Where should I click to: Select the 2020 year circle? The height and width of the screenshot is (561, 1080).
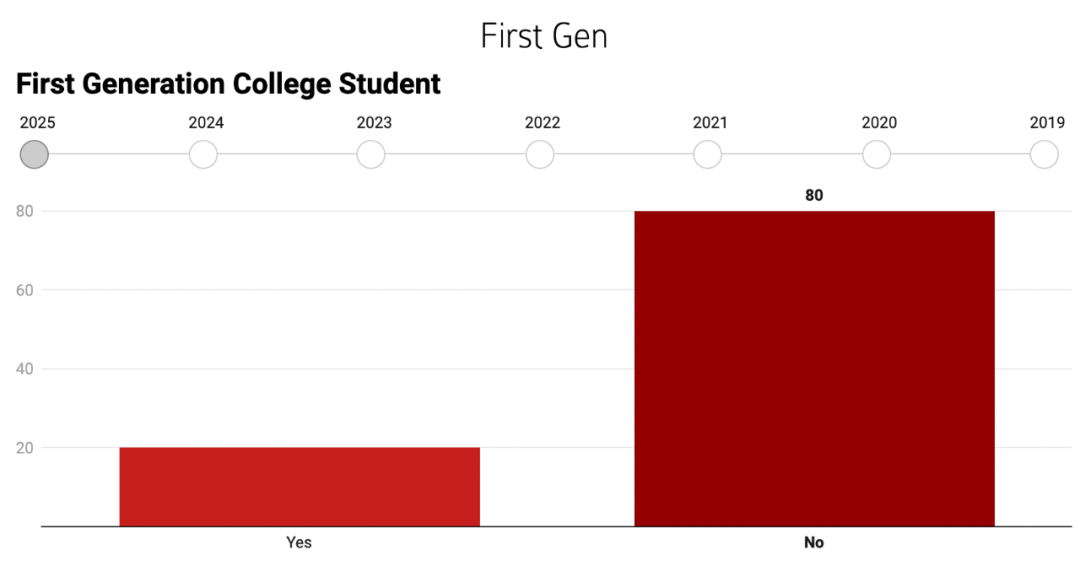click(x=877, y=155)
